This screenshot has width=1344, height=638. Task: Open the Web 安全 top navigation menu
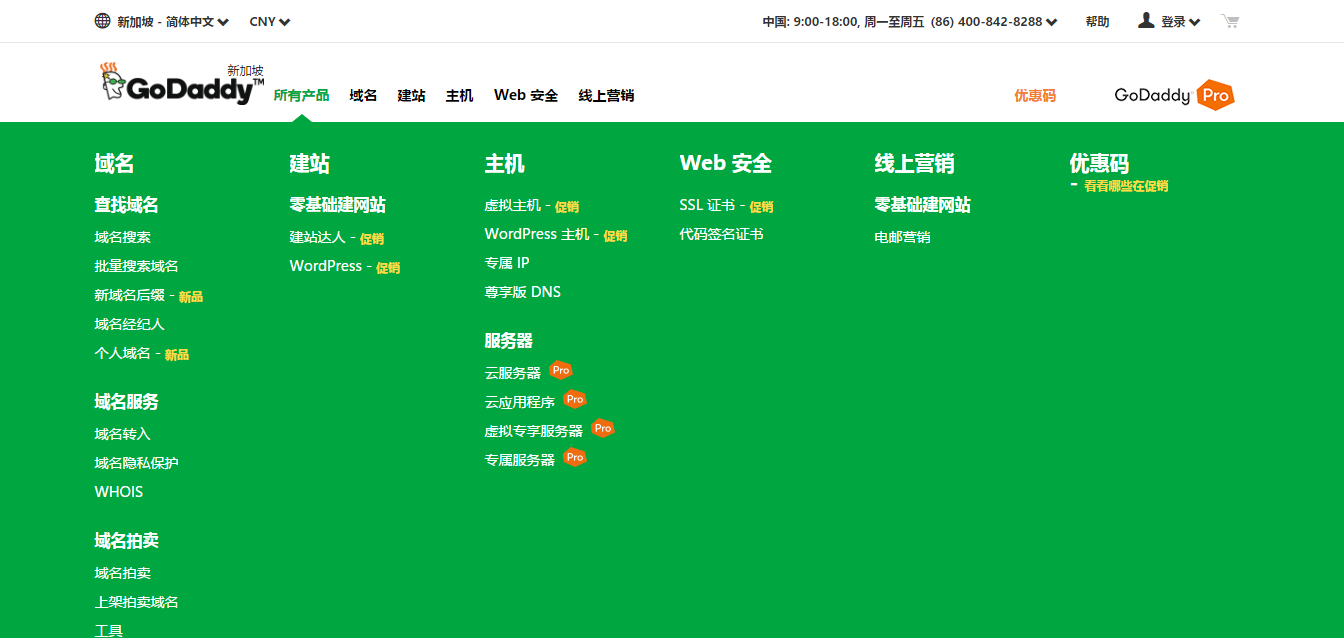point(526,96)
